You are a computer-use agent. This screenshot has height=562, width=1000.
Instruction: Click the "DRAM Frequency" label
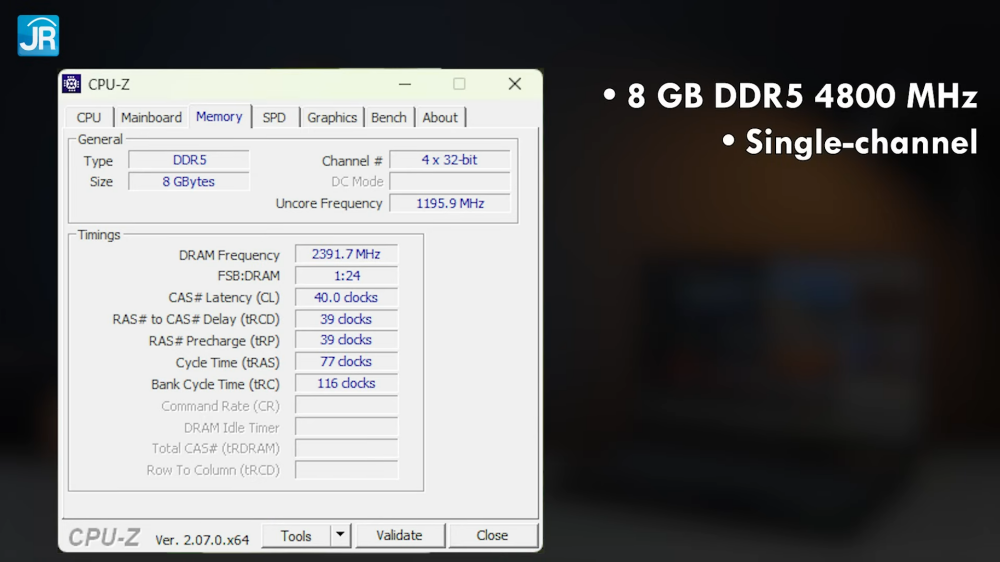(229, 255)
